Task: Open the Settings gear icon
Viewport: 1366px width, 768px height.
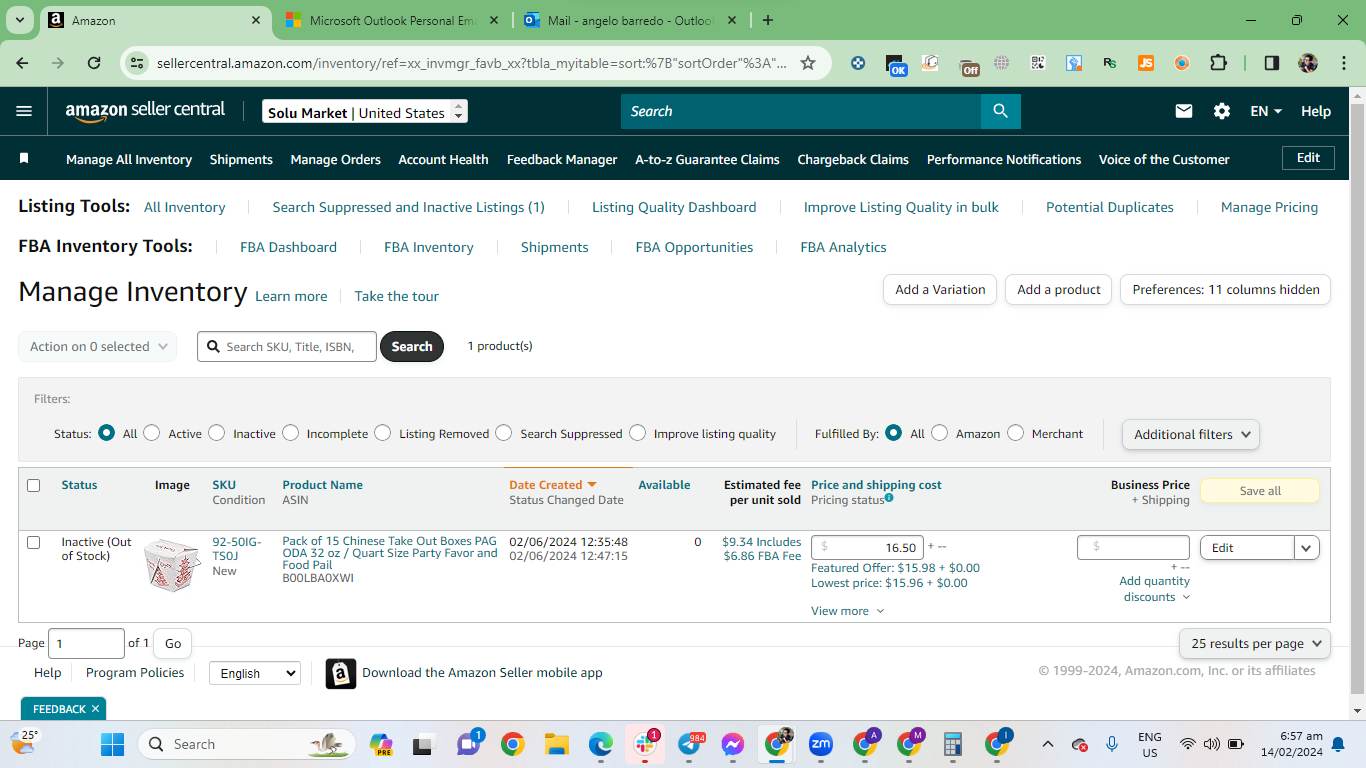Action: [1222, 111]
